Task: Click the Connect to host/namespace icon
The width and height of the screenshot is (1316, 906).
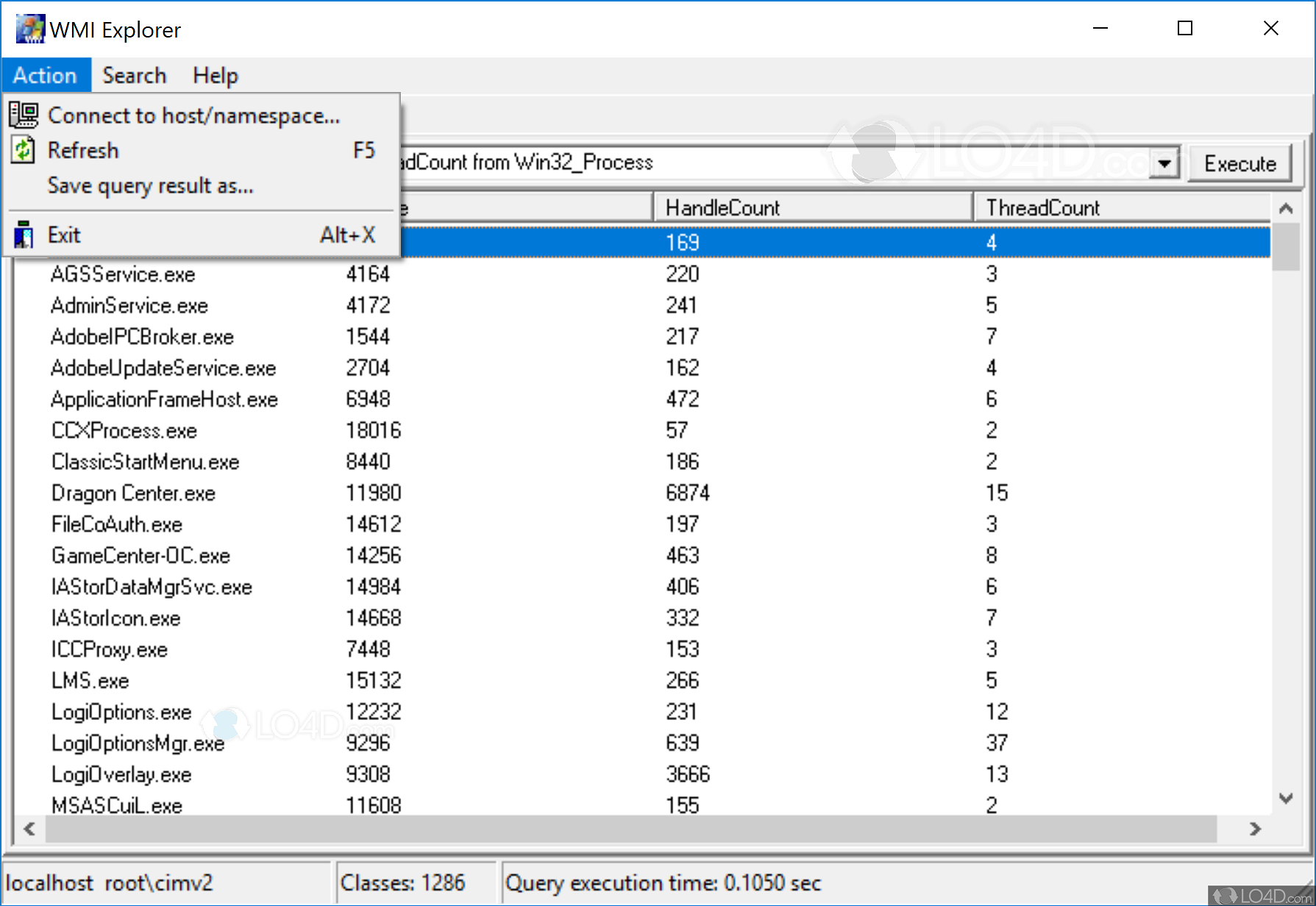Action: [24, 115]
